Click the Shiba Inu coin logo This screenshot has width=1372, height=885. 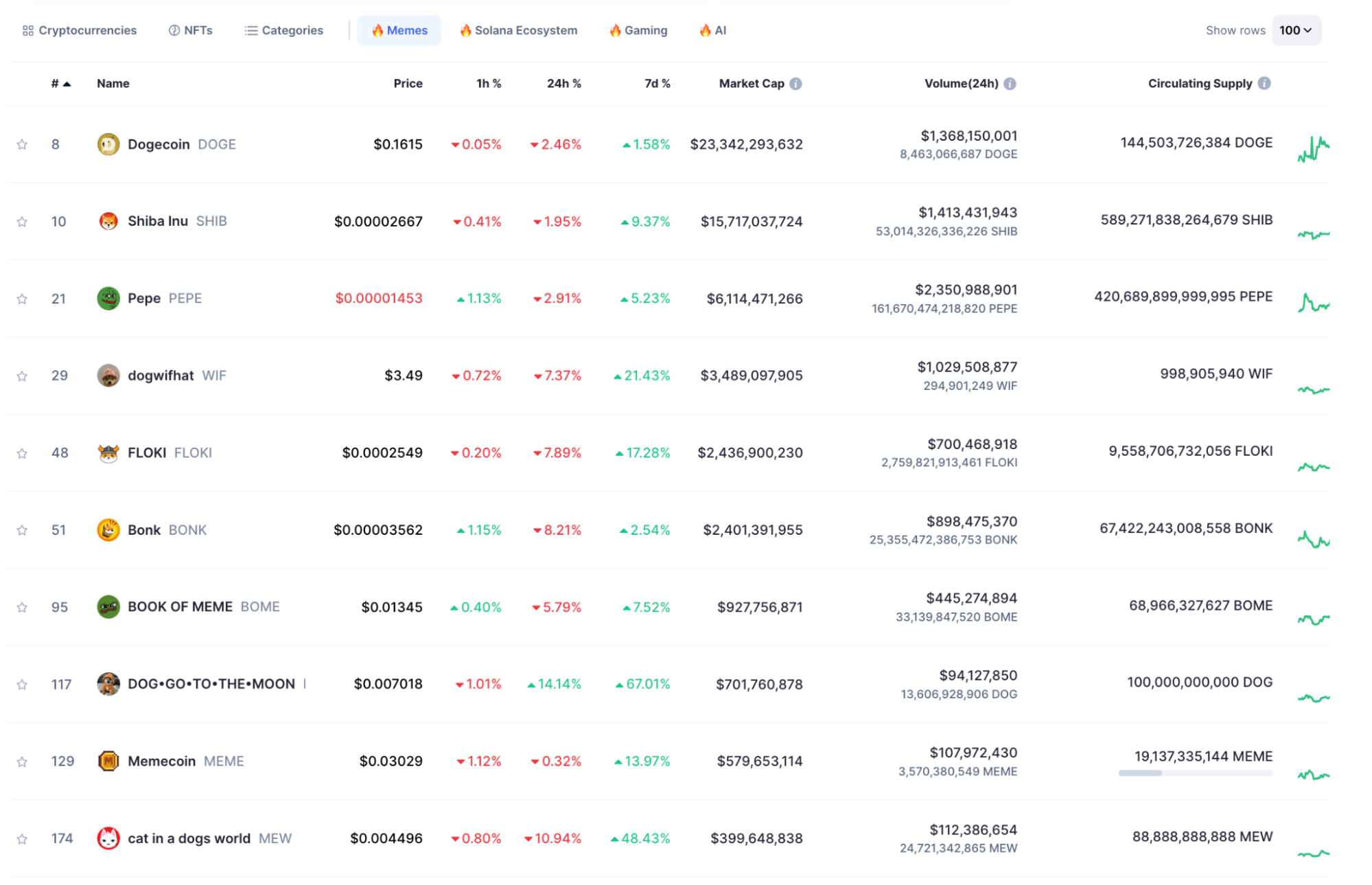(x=108, y=221)
